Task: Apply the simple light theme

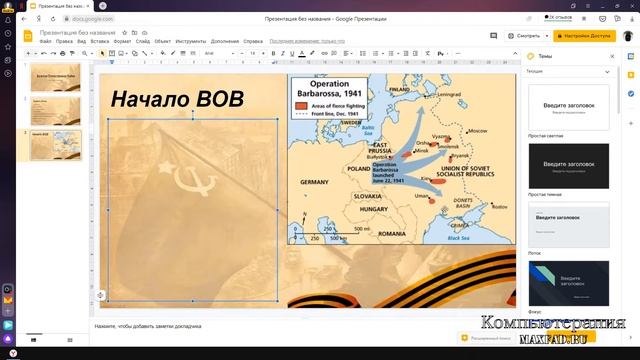Action: tap(569, 108)
